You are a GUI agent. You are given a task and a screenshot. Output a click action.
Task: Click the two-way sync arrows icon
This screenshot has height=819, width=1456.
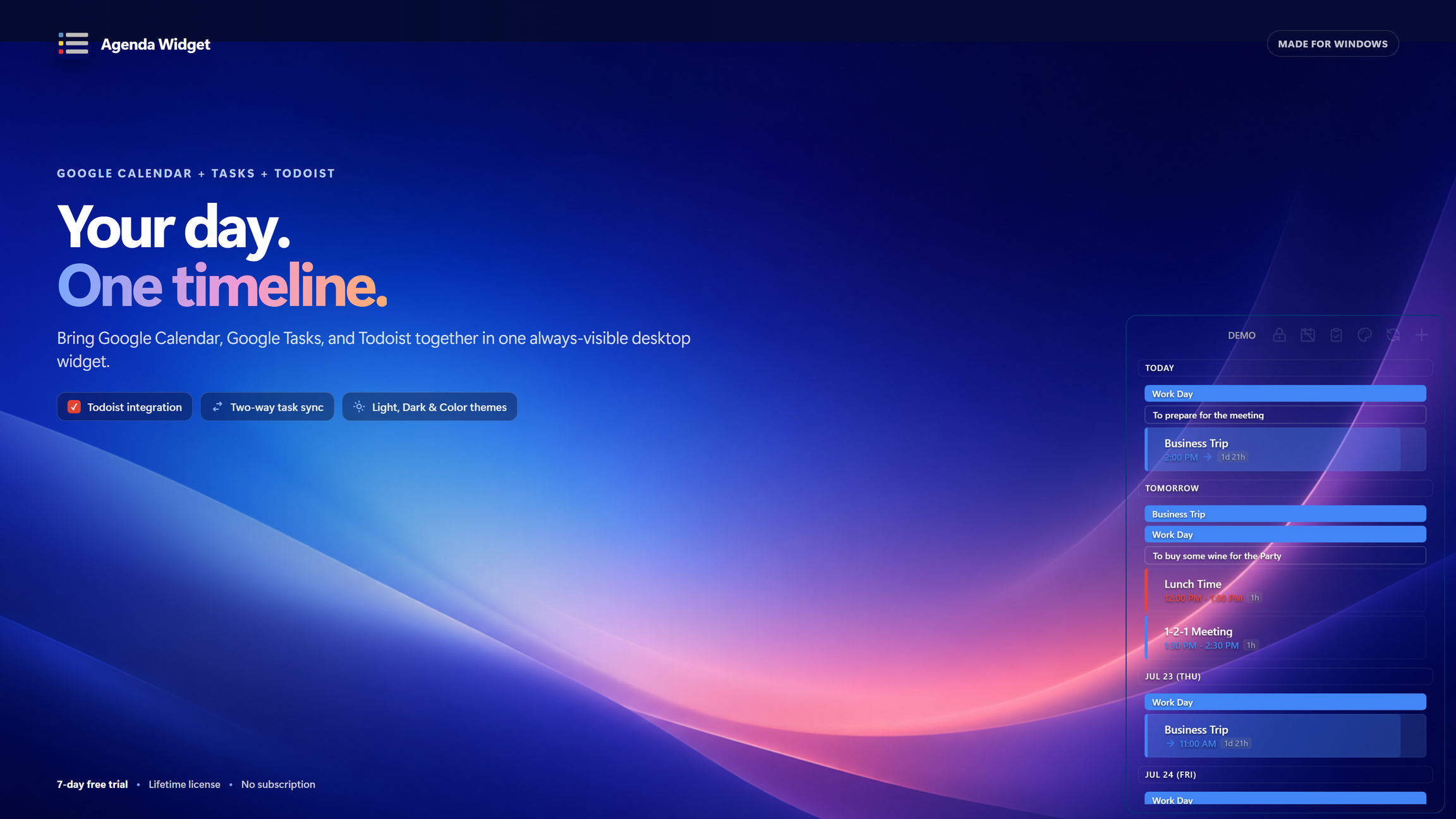(x=217, y=407)
